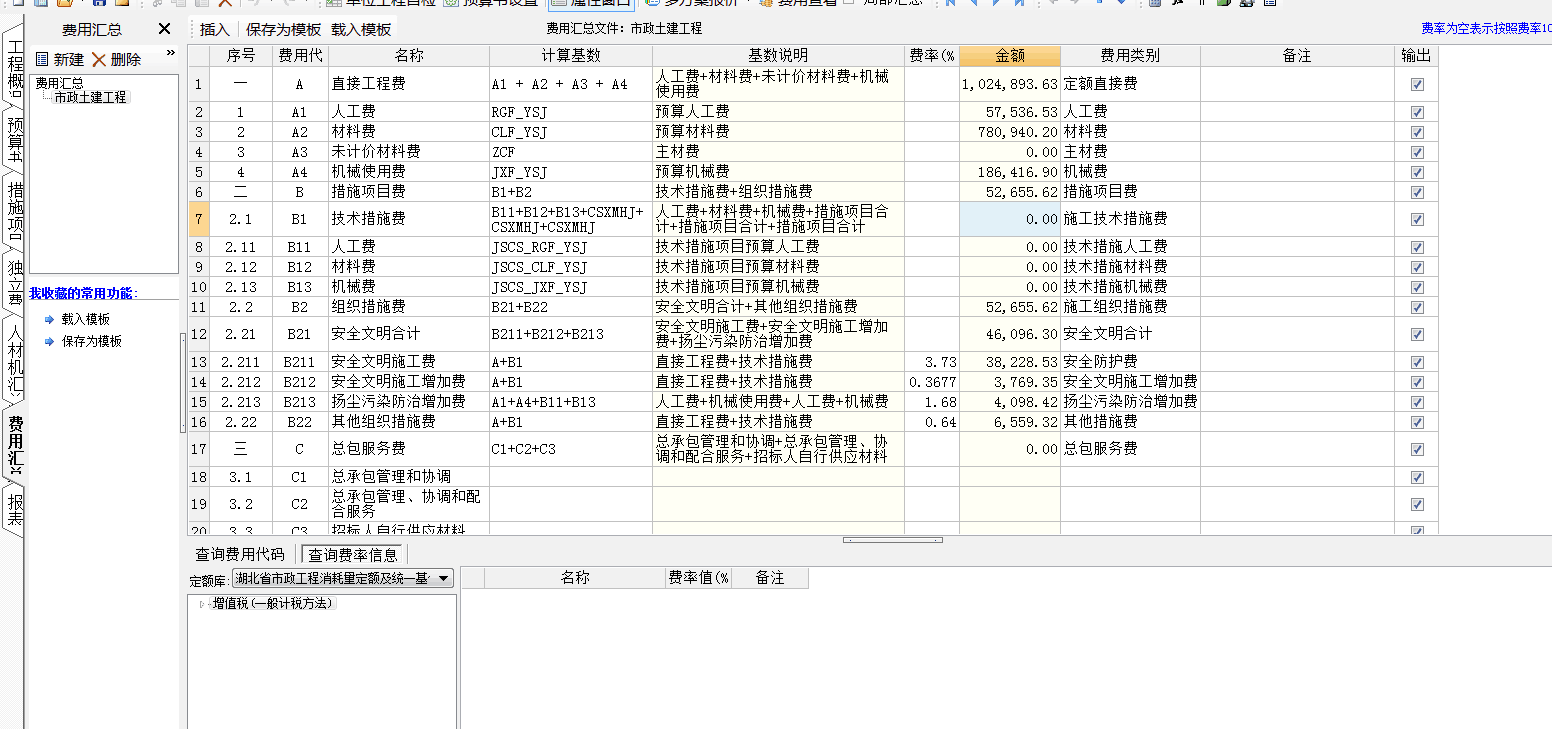This screenshot has width=1552, height=729.
Task: Click the name cell 安全文明施工费
Action: pyautogui.click(x=409, y=362)
